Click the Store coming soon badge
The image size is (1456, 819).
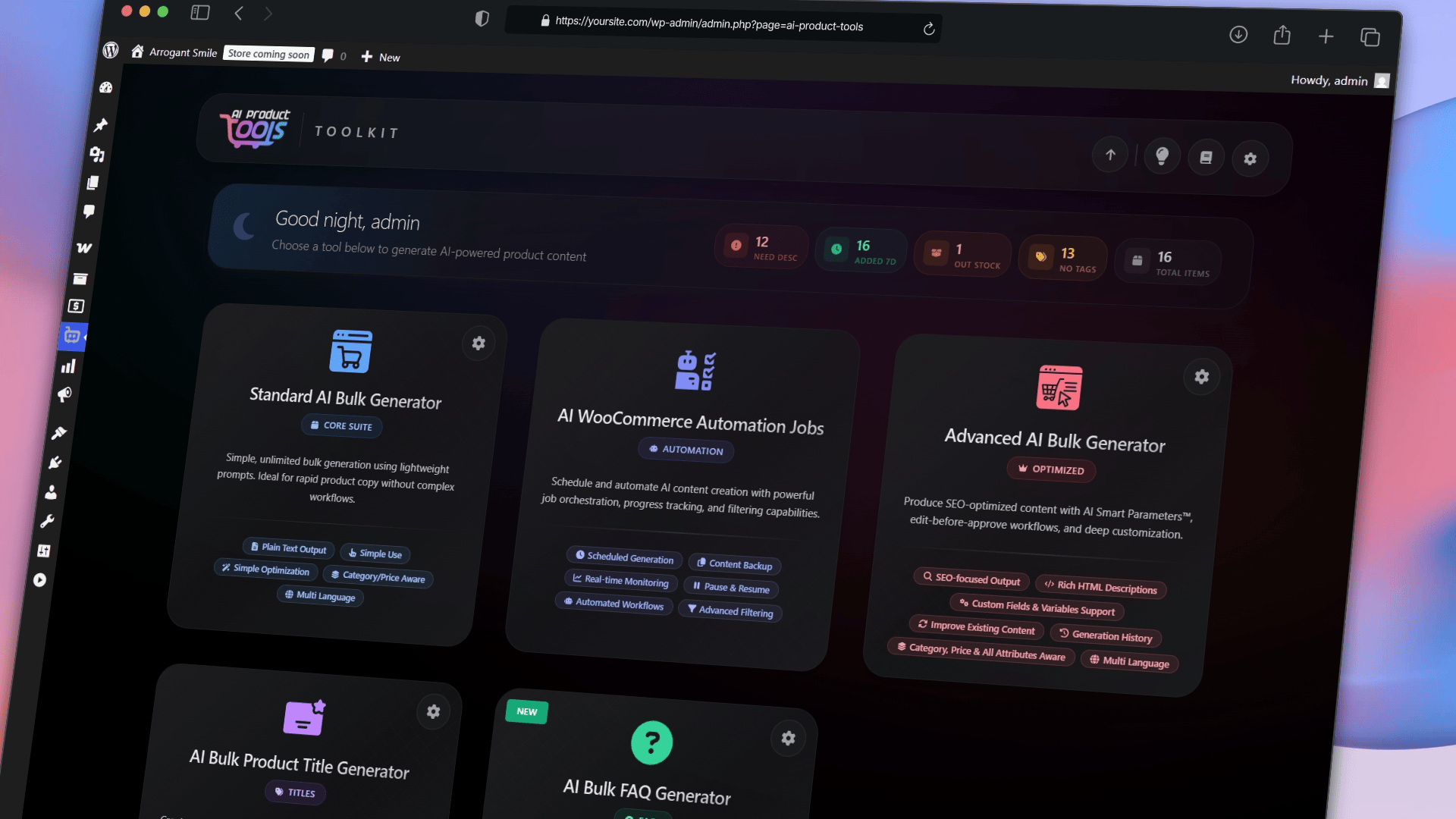point(268,54)
